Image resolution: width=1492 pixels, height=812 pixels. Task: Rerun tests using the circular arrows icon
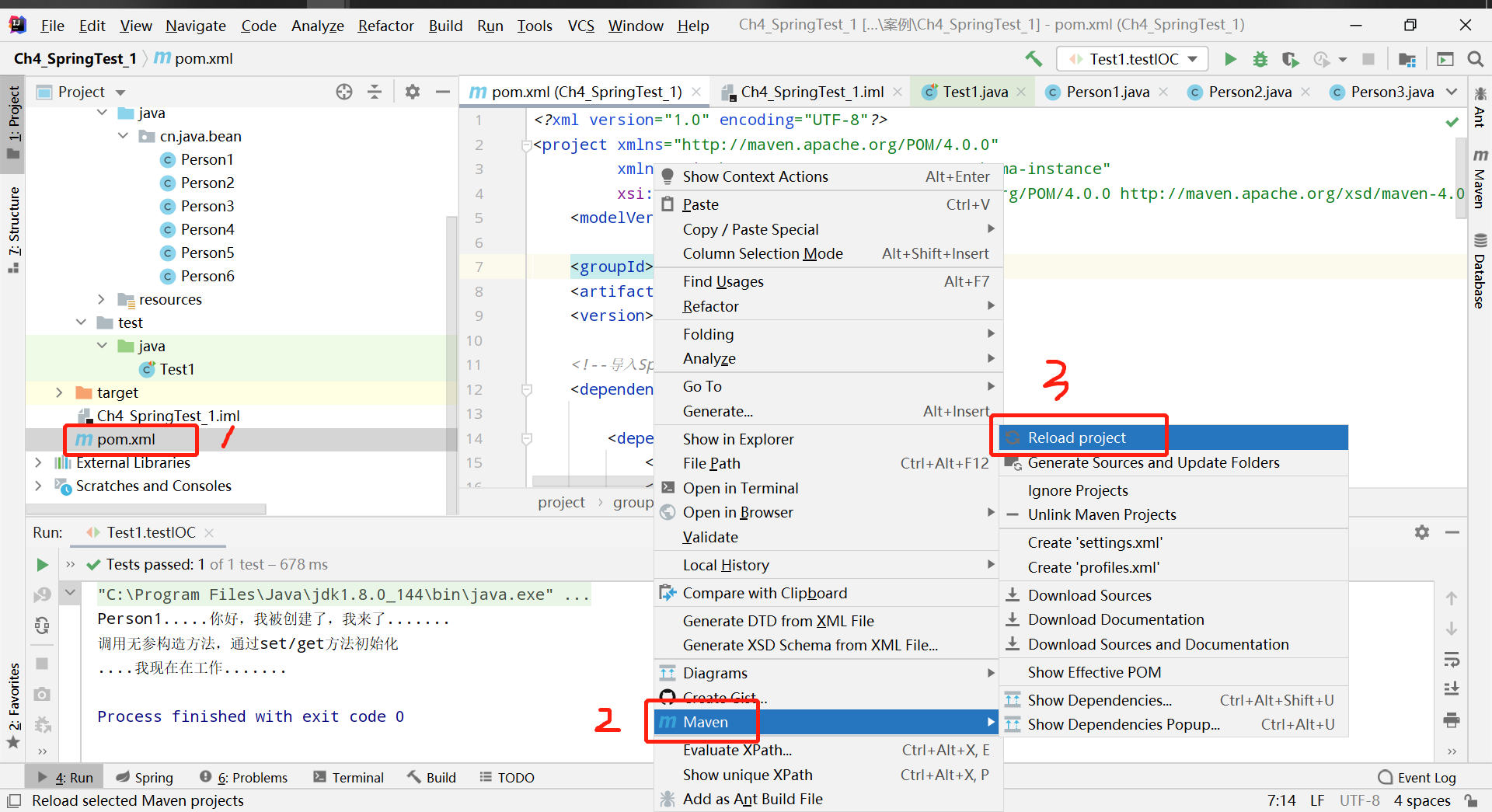pyautogui.click(x=42, y=626)
